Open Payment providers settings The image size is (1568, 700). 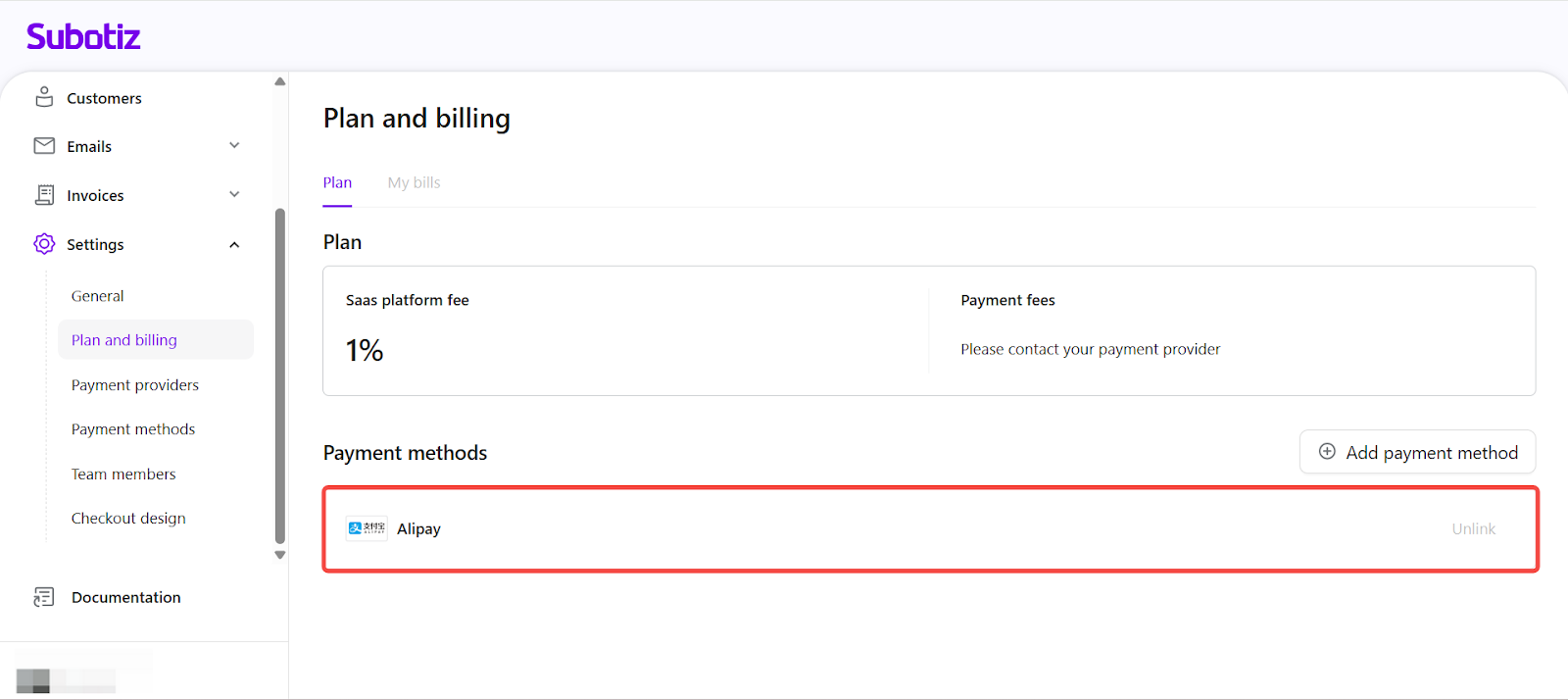135,385
